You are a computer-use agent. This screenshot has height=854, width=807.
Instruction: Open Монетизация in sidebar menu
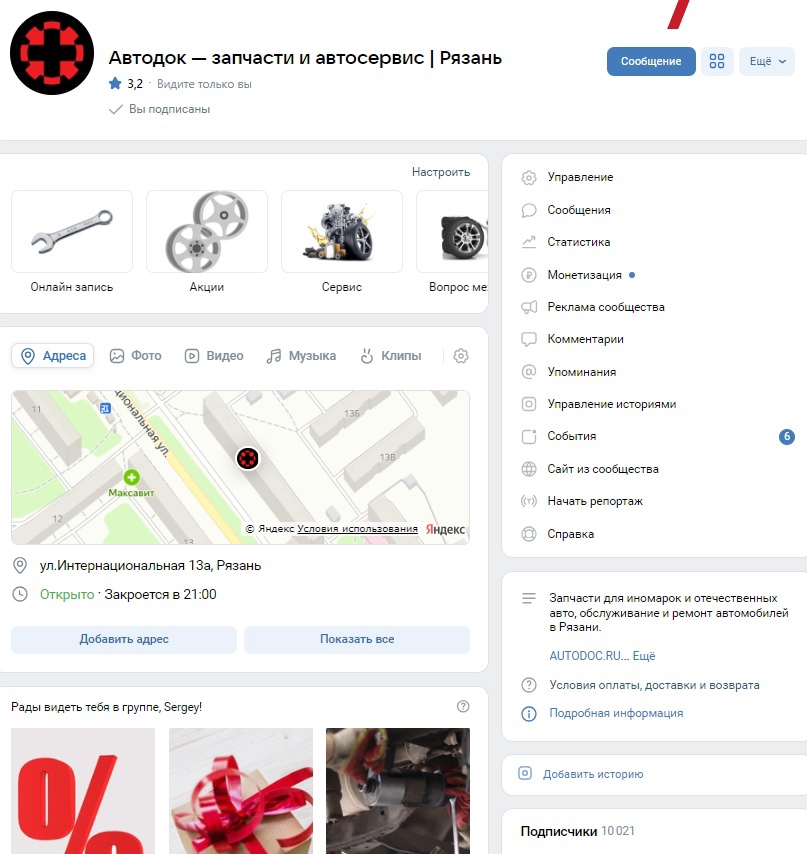[x=584, y=274]
